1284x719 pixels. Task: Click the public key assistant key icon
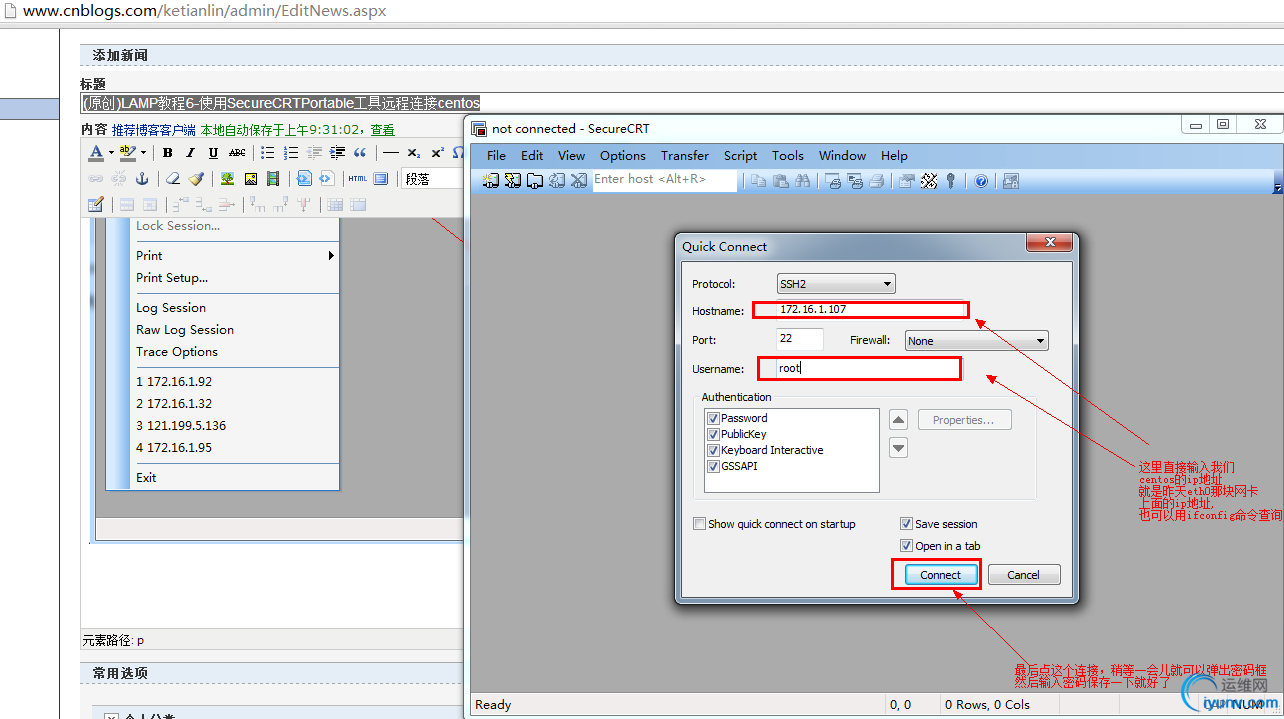point(950,181)
